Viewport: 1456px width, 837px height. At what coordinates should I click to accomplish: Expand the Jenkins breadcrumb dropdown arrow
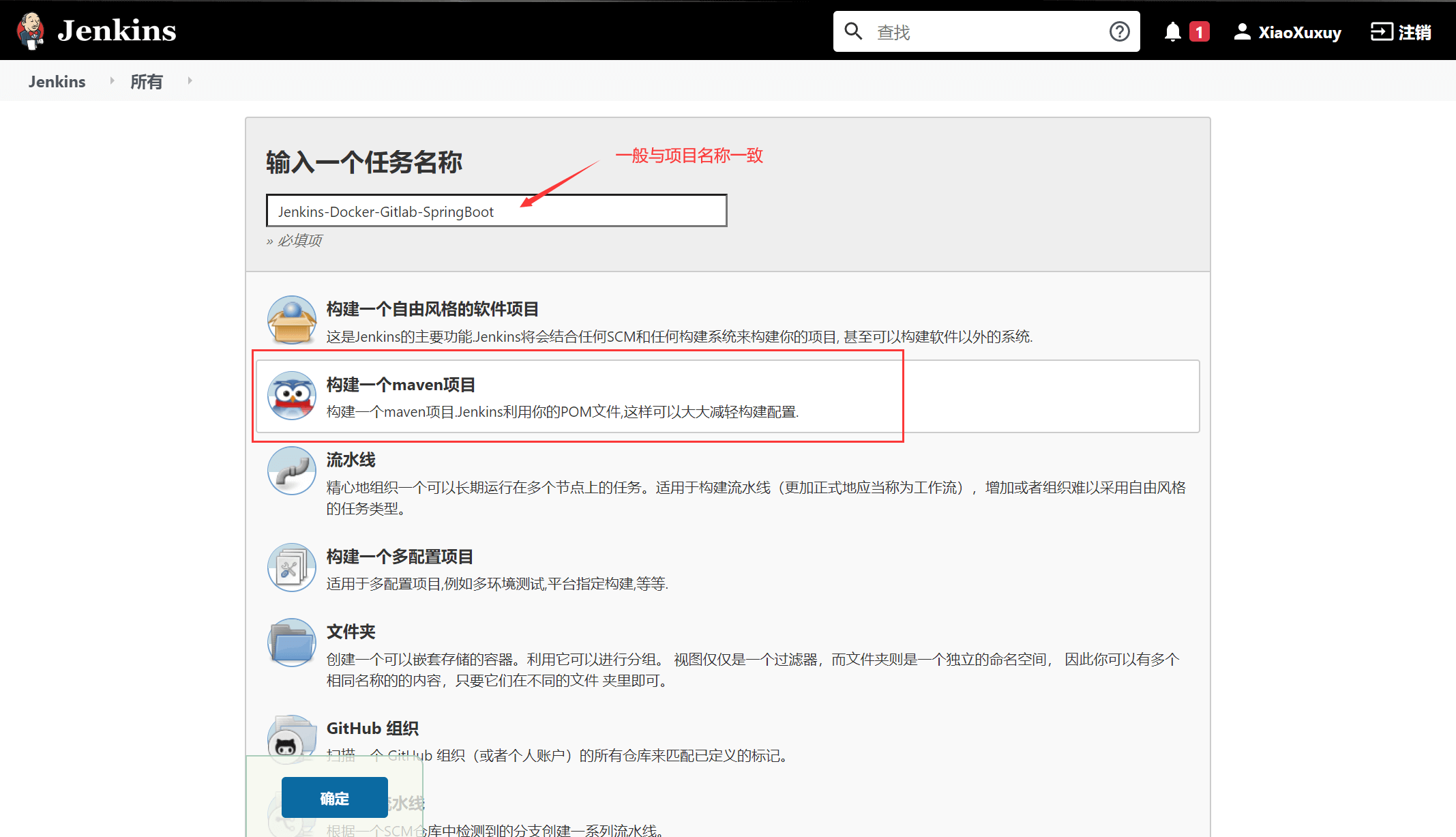click(112, 81)
